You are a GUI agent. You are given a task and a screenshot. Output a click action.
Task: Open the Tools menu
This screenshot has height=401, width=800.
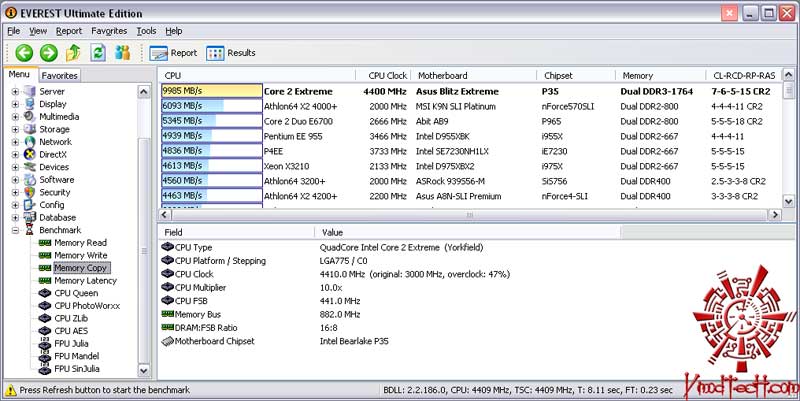(x=146, y=31)
